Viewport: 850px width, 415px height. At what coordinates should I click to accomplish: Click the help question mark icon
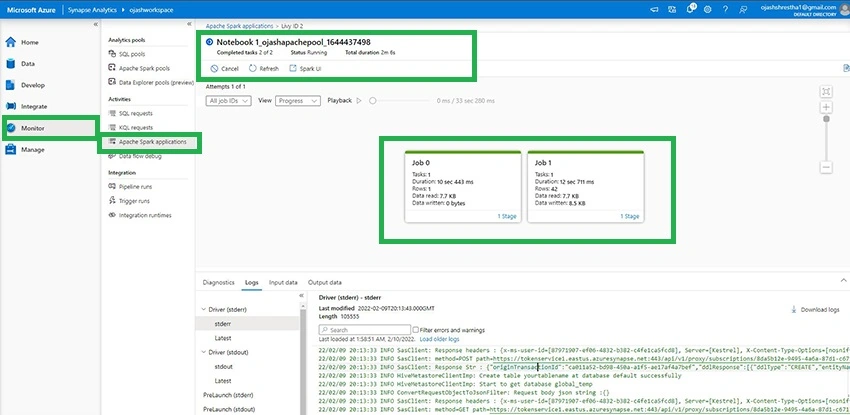tap(725, 9)
